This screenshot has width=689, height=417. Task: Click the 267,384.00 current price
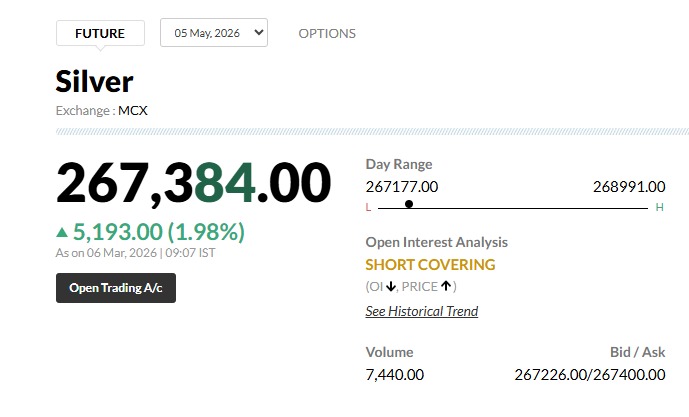coord(193,183)
